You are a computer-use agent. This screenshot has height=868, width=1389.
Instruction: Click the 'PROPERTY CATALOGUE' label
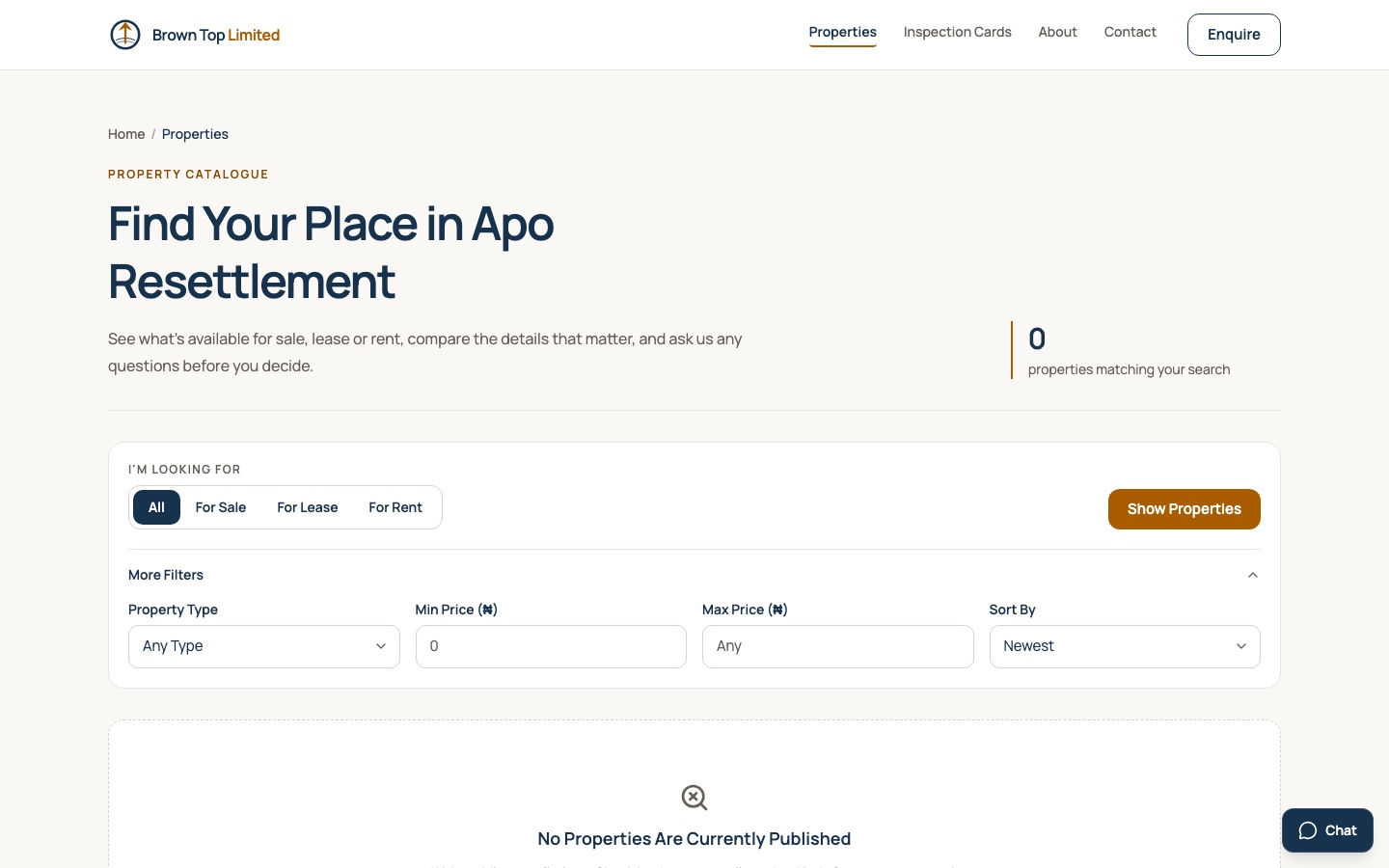pyautogui.click(x=188, y=175)
